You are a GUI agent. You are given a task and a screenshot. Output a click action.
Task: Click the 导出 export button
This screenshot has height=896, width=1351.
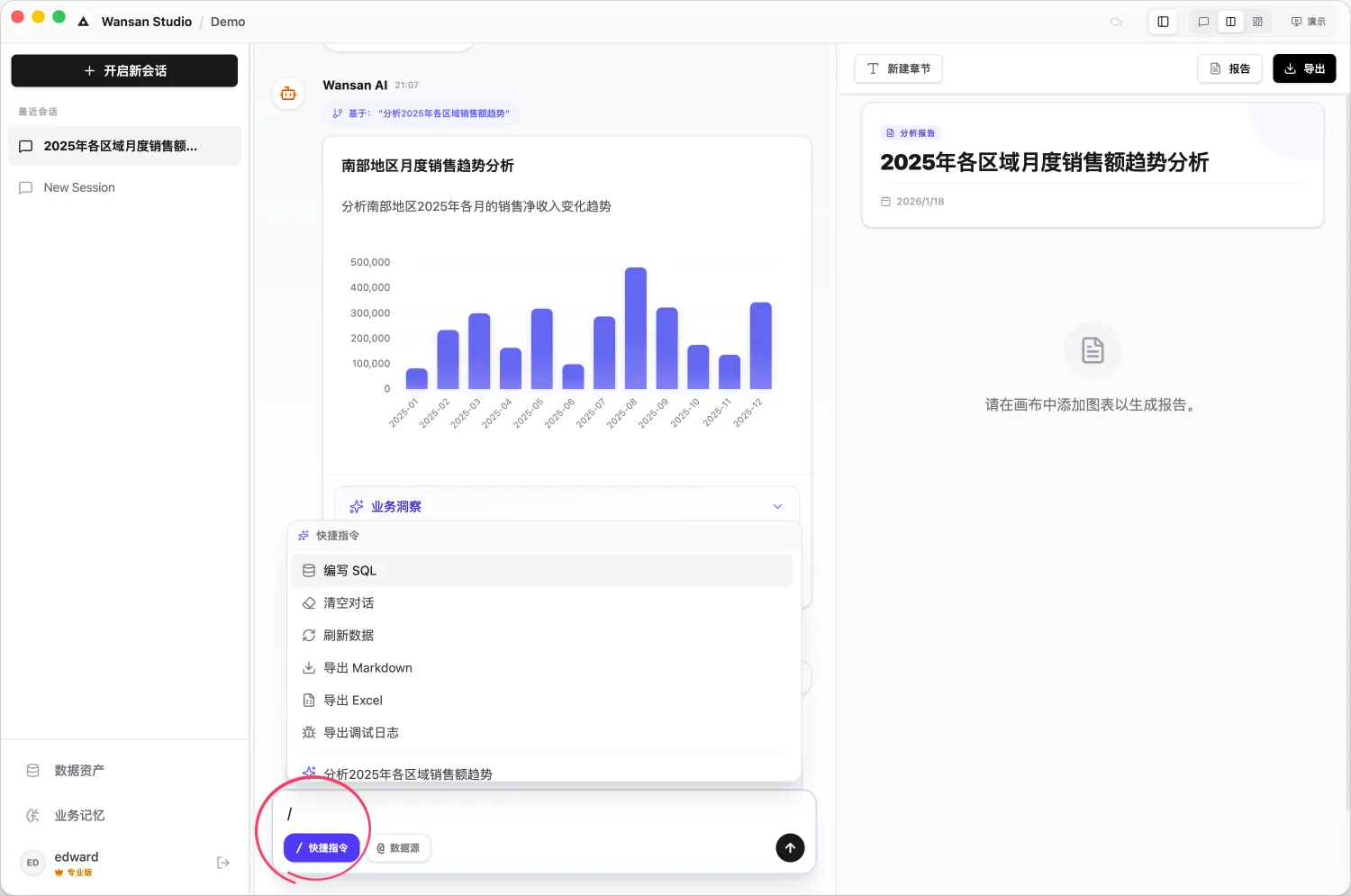(1304, 68)
